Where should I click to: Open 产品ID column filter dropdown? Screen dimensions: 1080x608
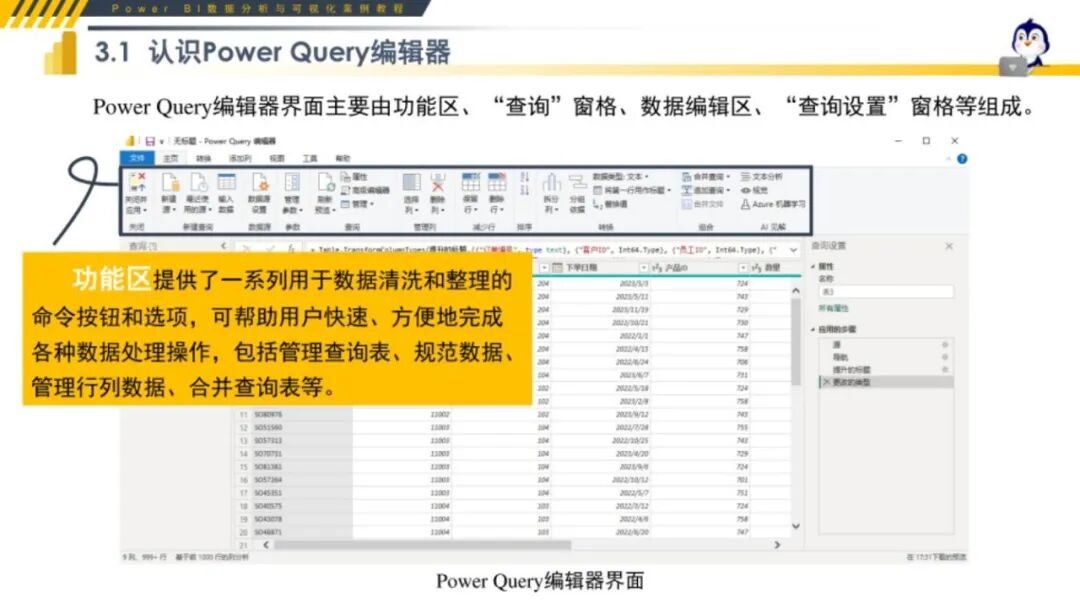[x=742, y=268]
